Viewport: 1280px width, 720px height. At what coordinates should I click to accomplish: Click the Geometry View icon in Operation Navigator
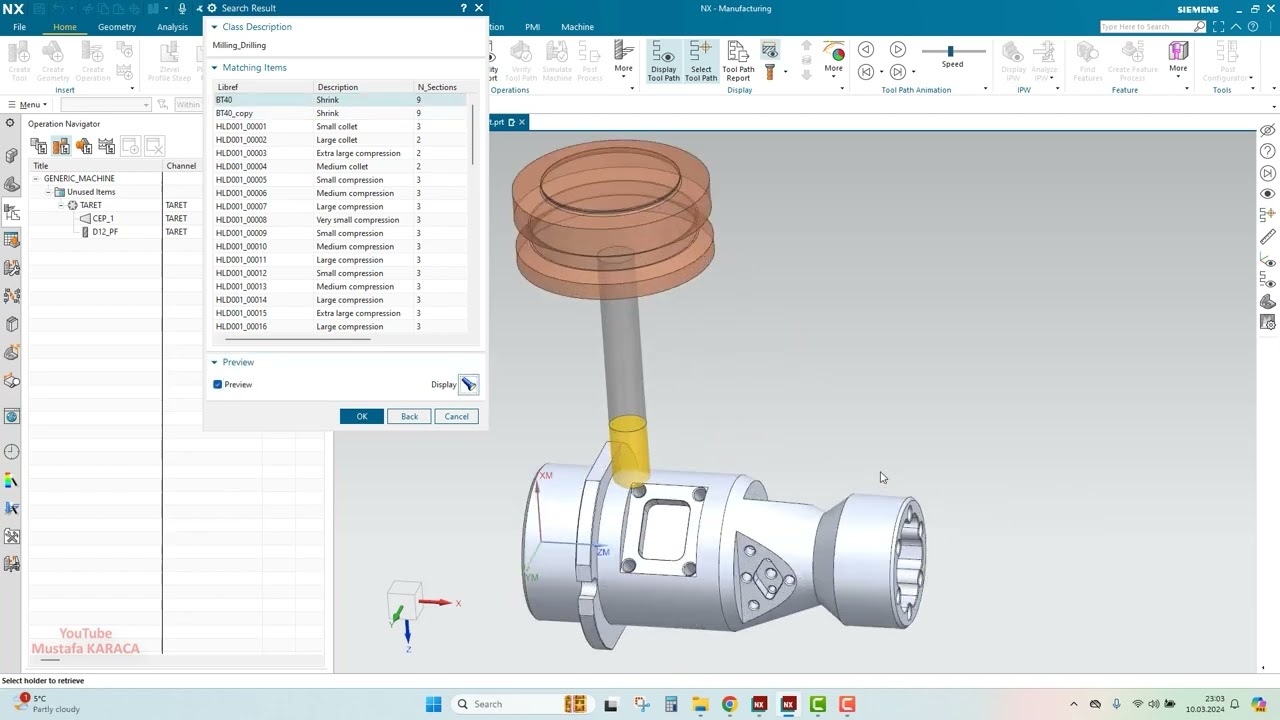coord(84,147)
